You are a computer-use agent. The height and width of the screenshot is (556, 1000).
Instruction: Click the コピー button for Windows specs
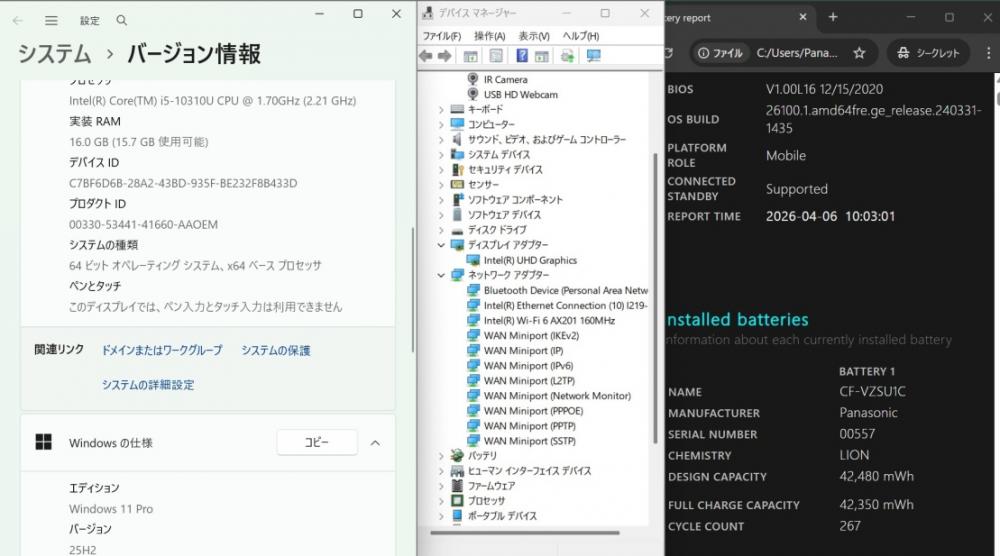click(x=317, y=442)
